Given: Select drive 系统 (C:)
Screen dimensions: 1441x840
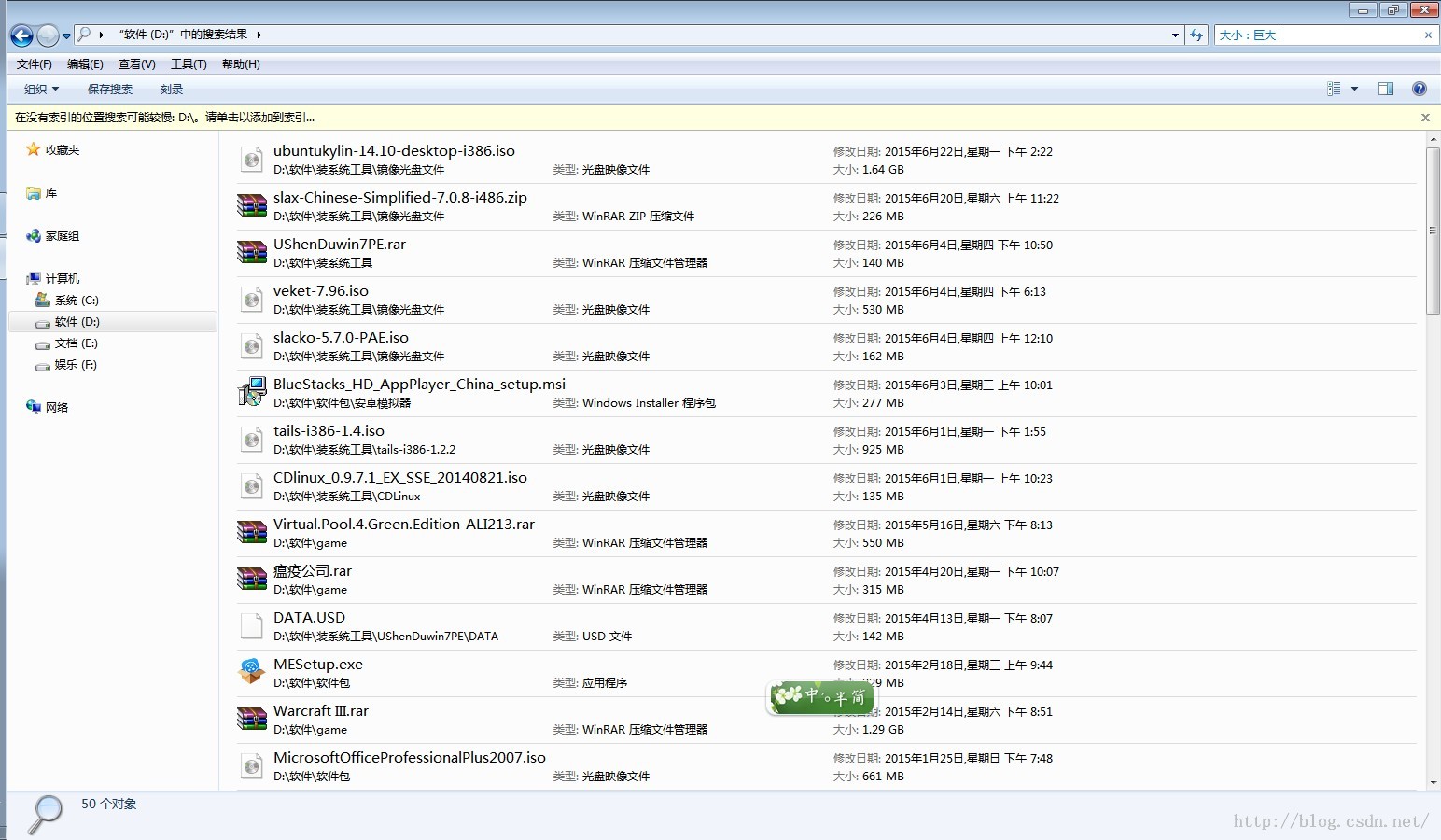Looking at the screenshot, I should coord(77,301).
